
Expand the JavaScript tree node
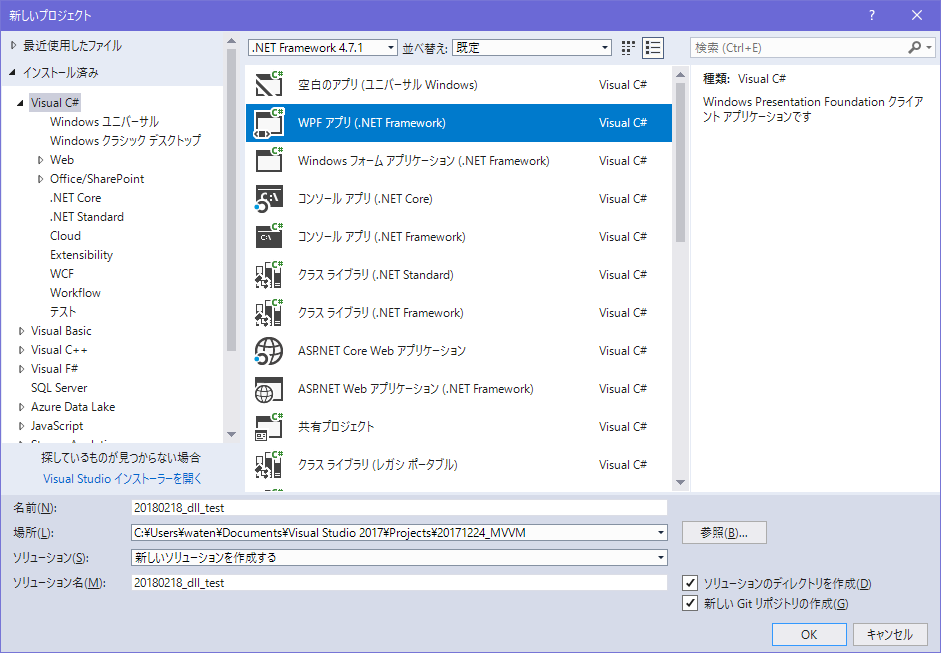[22, 426]
